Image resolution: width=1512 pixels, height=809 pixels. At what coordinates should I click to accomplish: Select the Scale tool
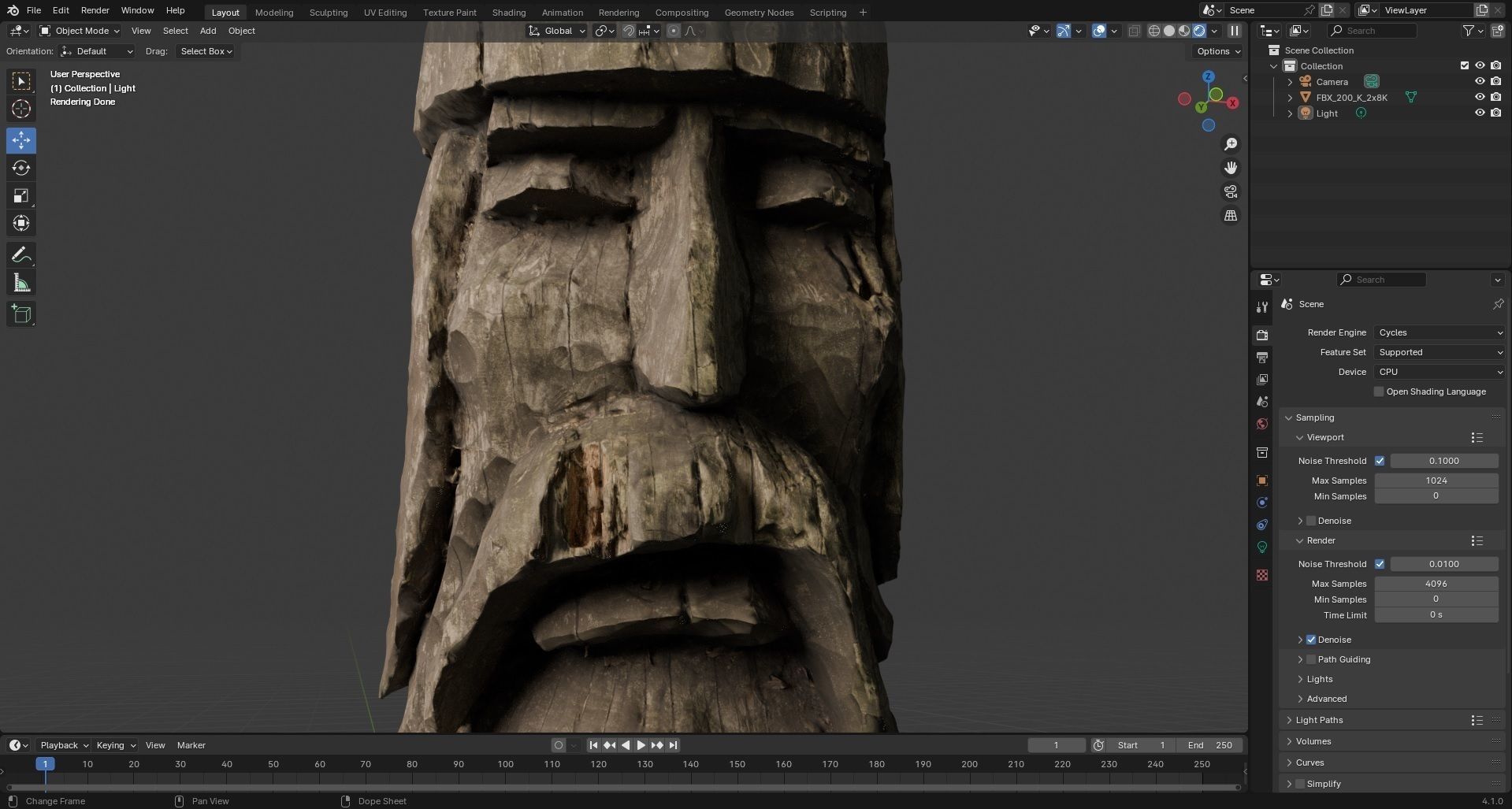tap(21, 195)
